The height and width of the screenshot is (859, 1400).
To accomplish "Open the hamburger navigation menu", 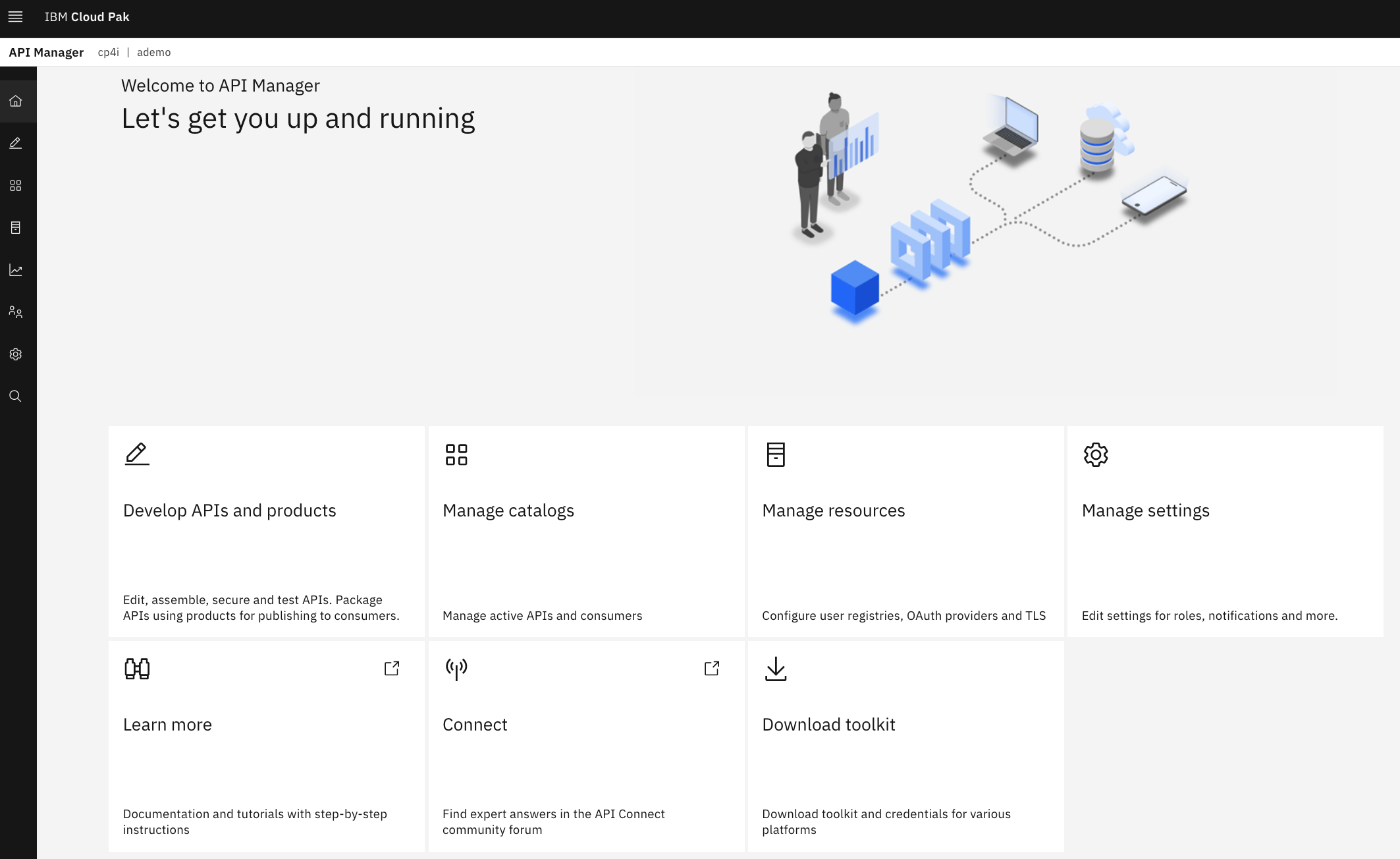I will (15, 16).
